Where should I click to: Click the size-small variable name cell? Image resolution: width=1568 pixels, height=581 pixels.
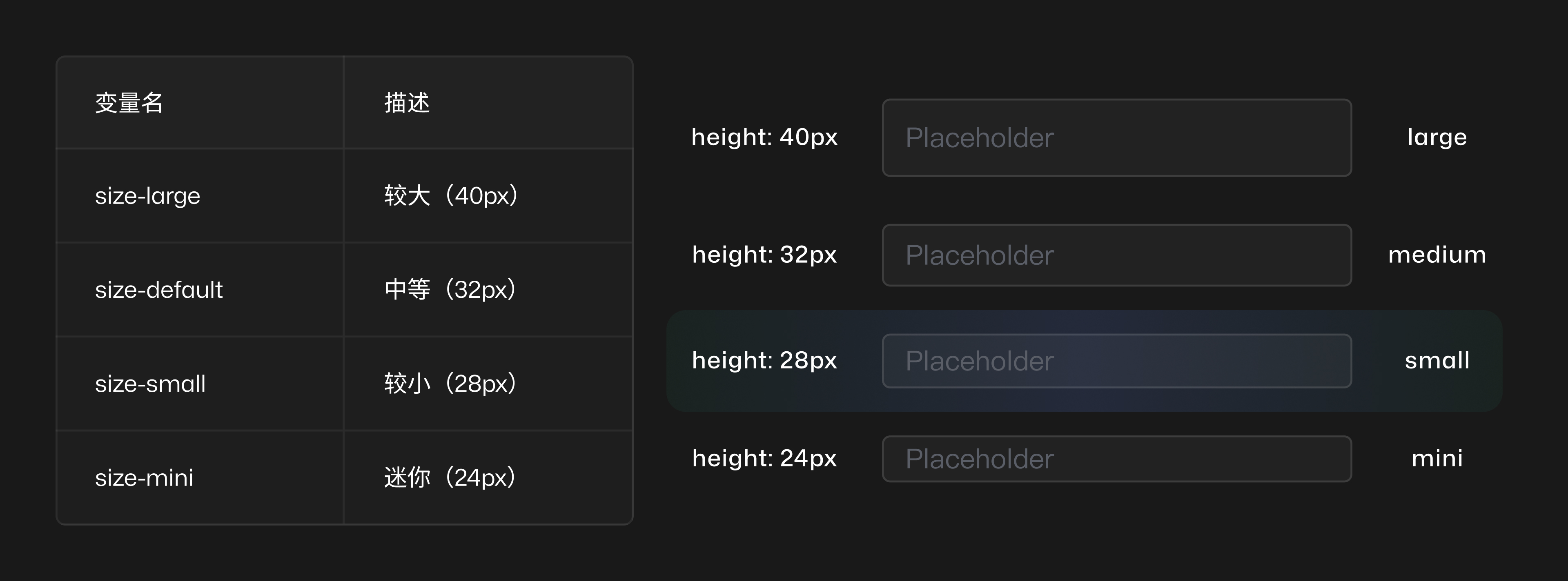(150, 384)
